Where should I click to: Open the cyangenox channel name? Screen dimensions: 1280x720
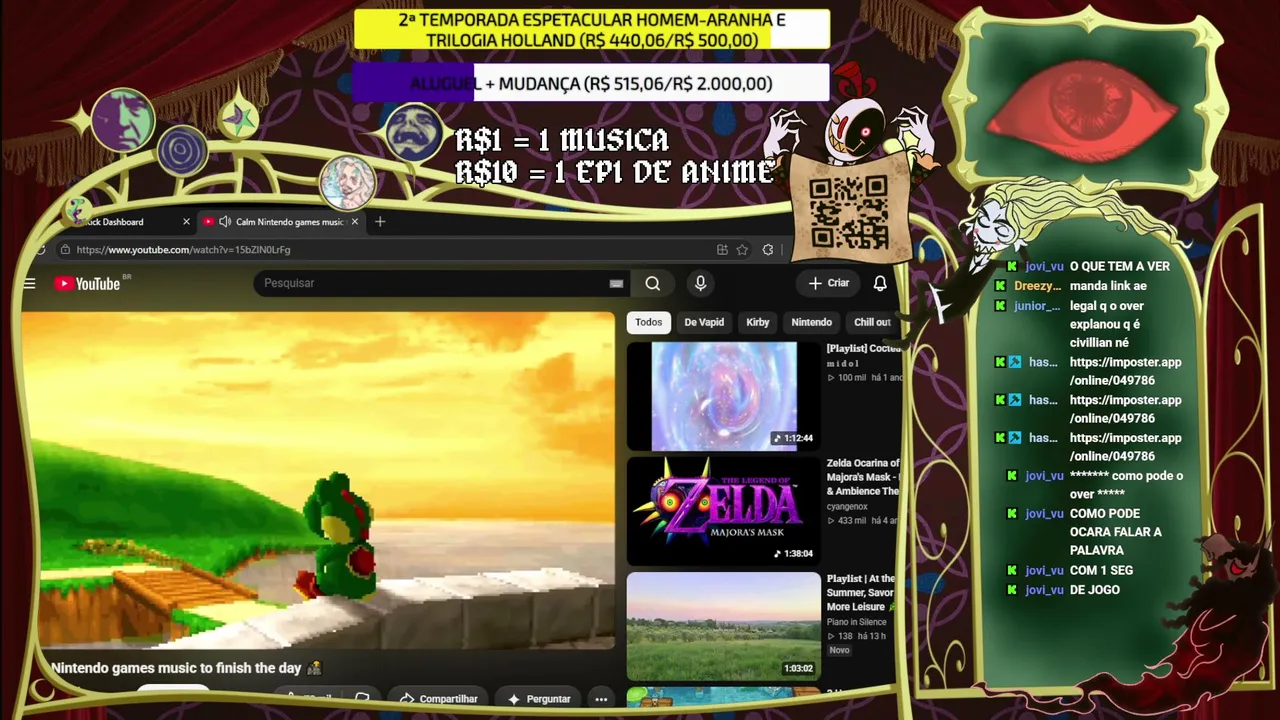[x=848, y=507]
